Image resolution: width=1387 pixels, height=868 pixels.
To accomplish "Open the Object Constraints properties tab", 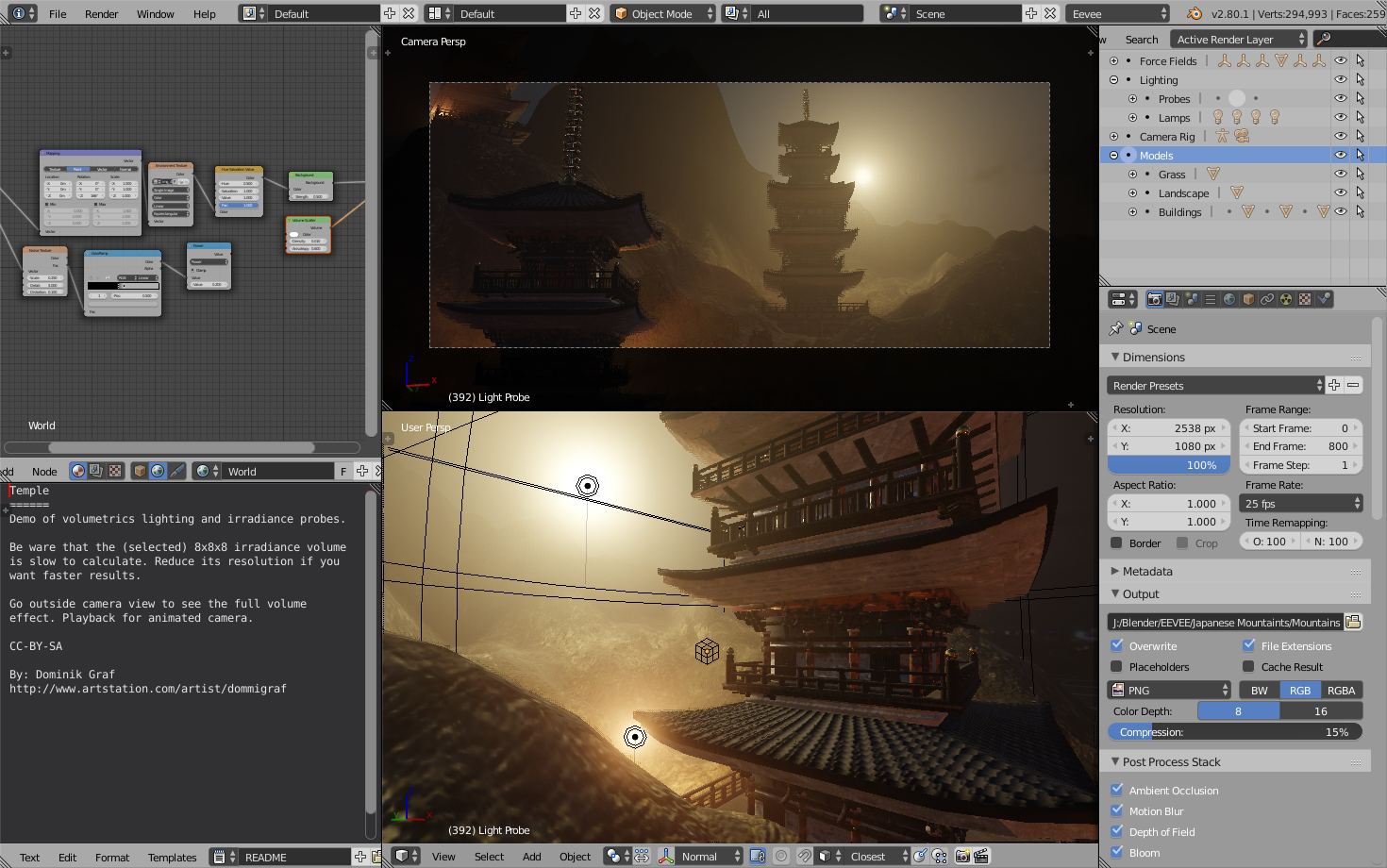I will (1267, 299).
